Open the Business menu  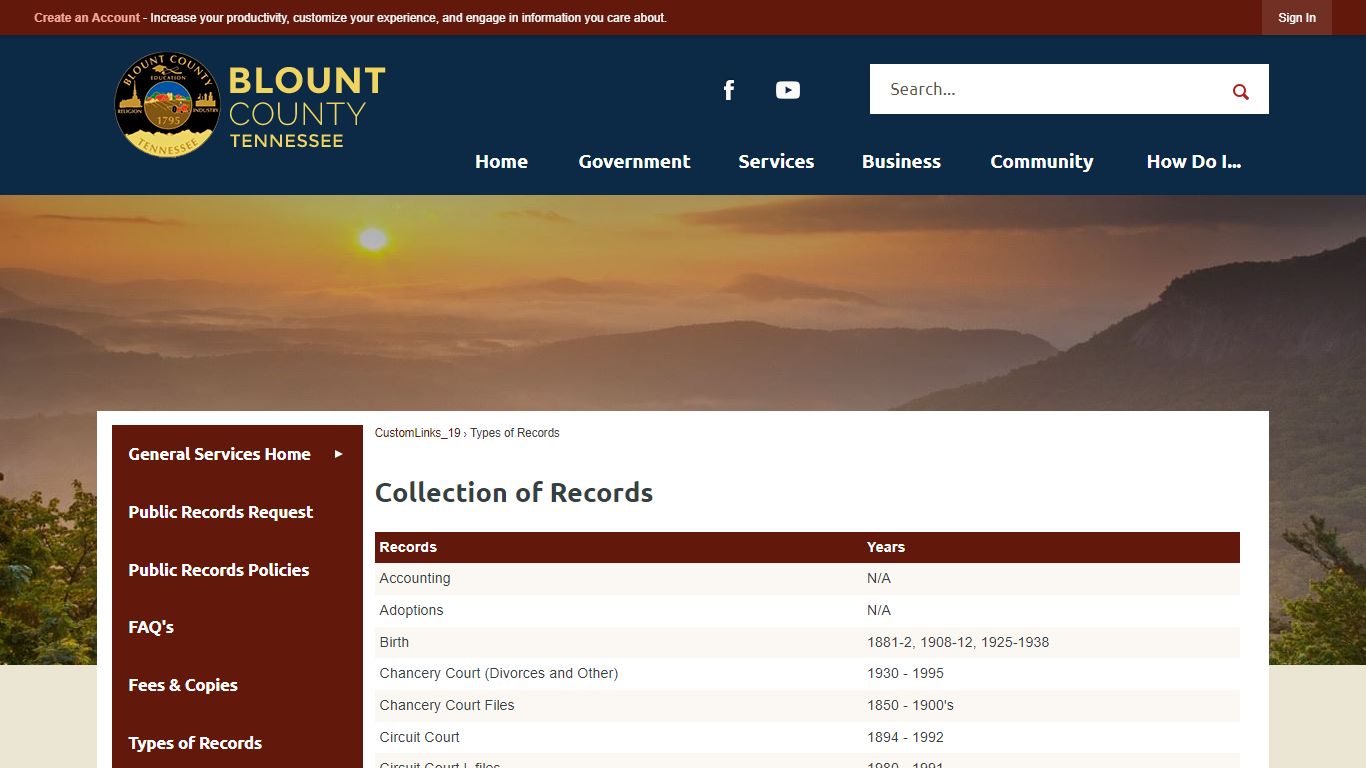[901, 162]
